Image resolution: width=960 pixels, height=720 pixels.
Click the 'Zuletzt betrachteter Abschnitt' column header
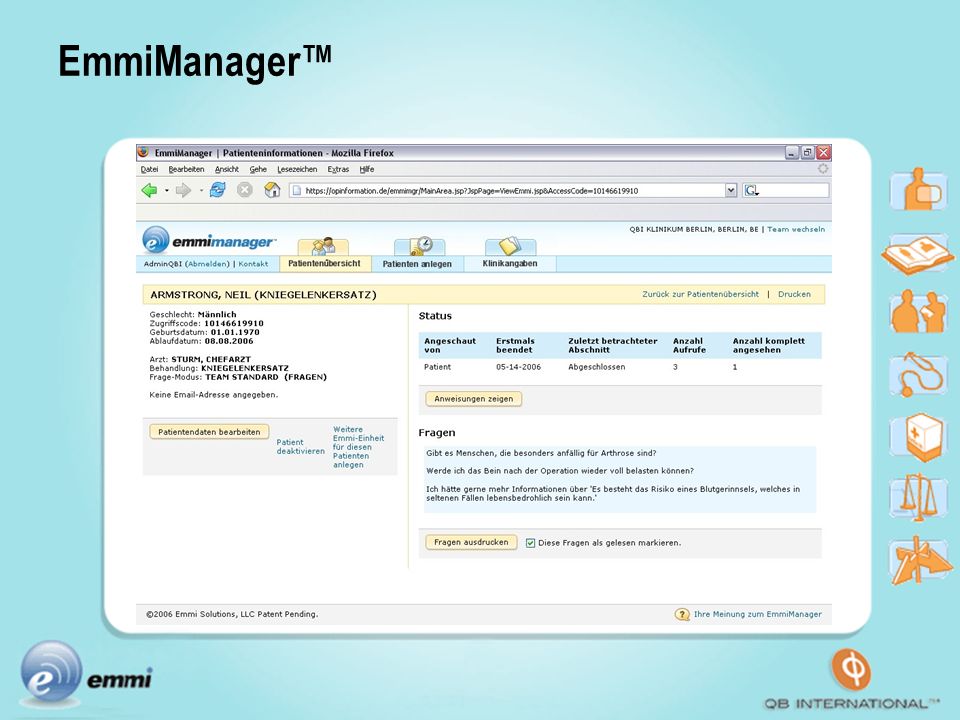(613, 345)
